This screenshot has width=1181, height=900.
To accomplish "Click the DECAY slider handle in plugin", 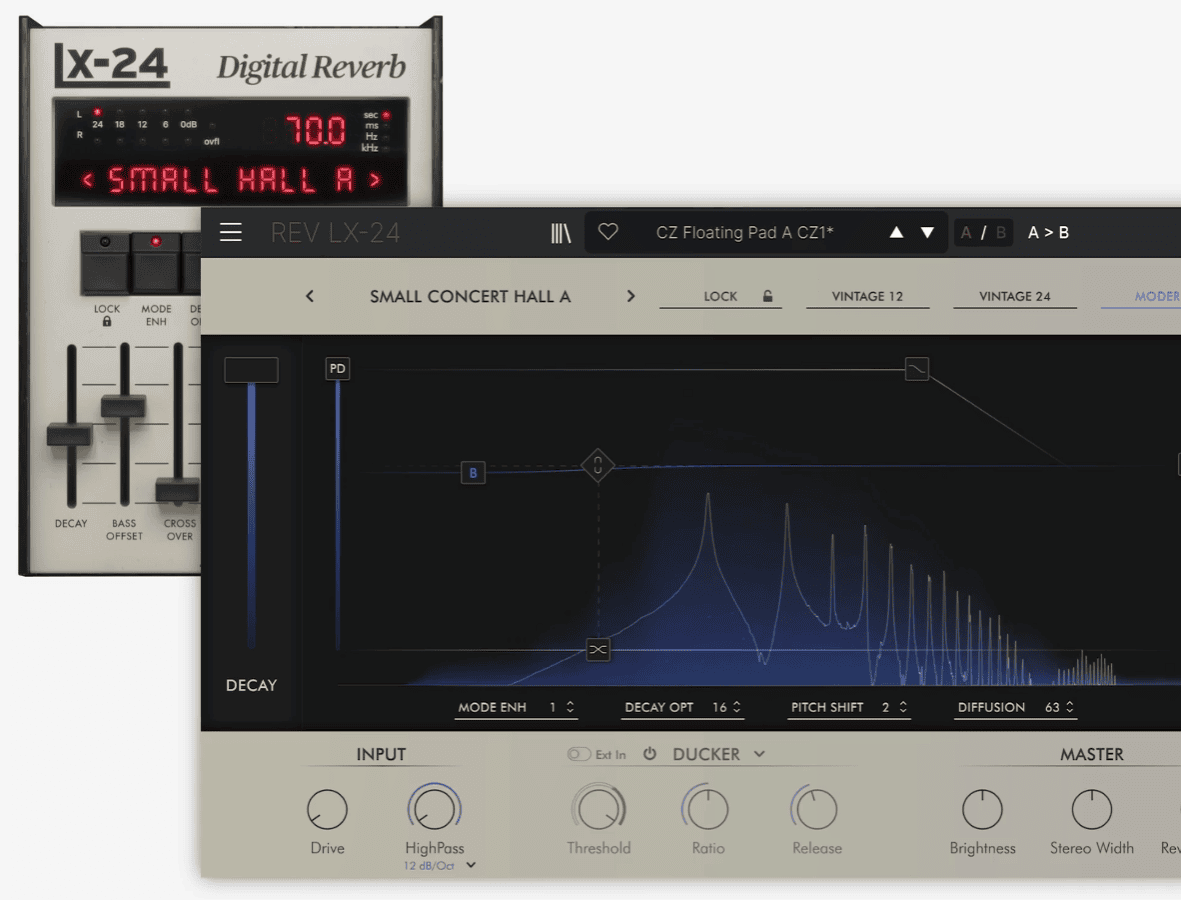I will point(252,370).
